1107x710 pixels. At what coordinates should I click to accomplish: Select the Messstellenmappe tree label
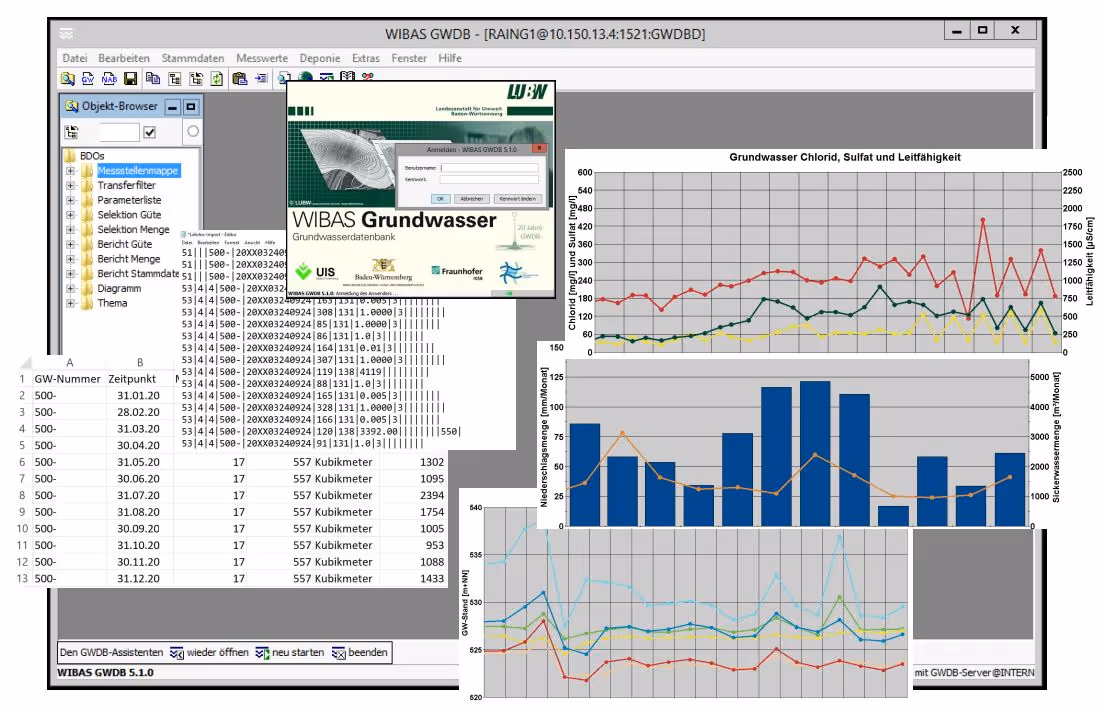pos(138,171)
